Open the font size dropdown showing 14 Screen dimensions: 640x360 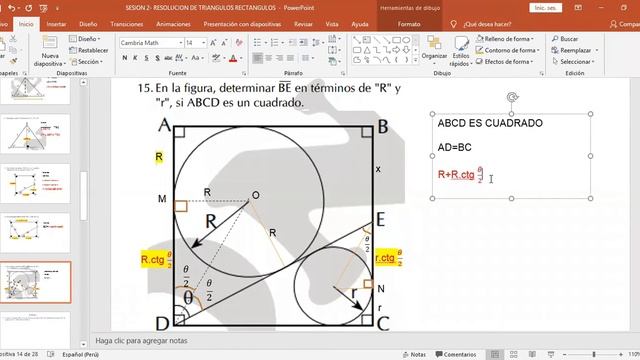coord(196,43)
